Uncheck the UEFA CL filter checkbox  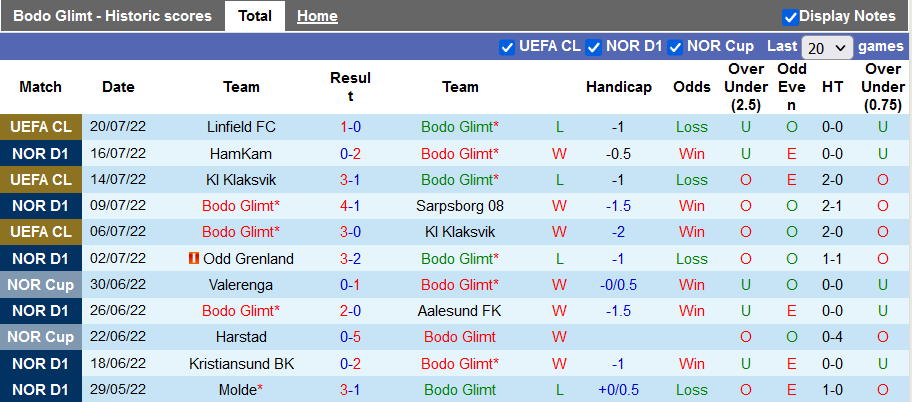[506, 47]
